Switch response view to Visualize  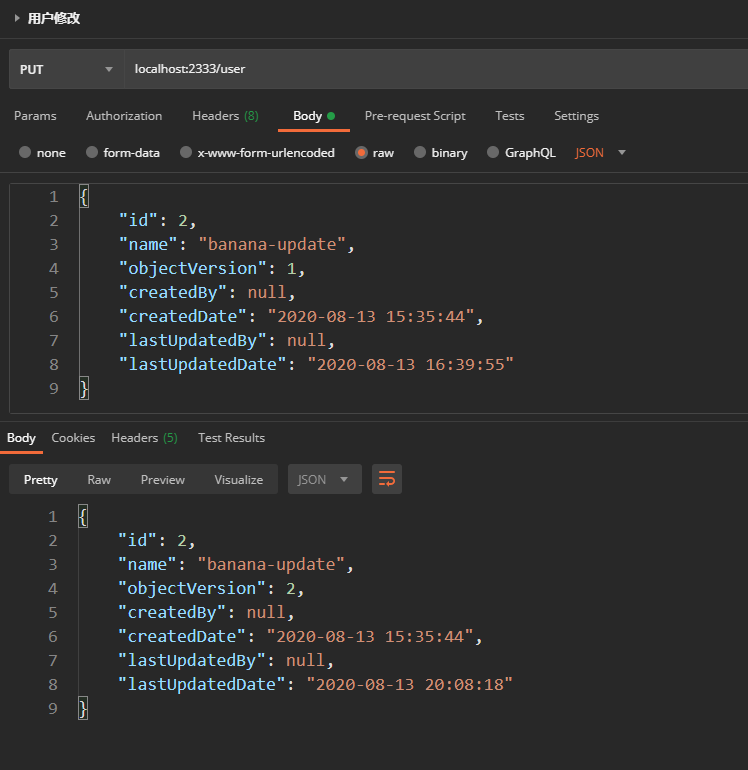coord(238,479)
